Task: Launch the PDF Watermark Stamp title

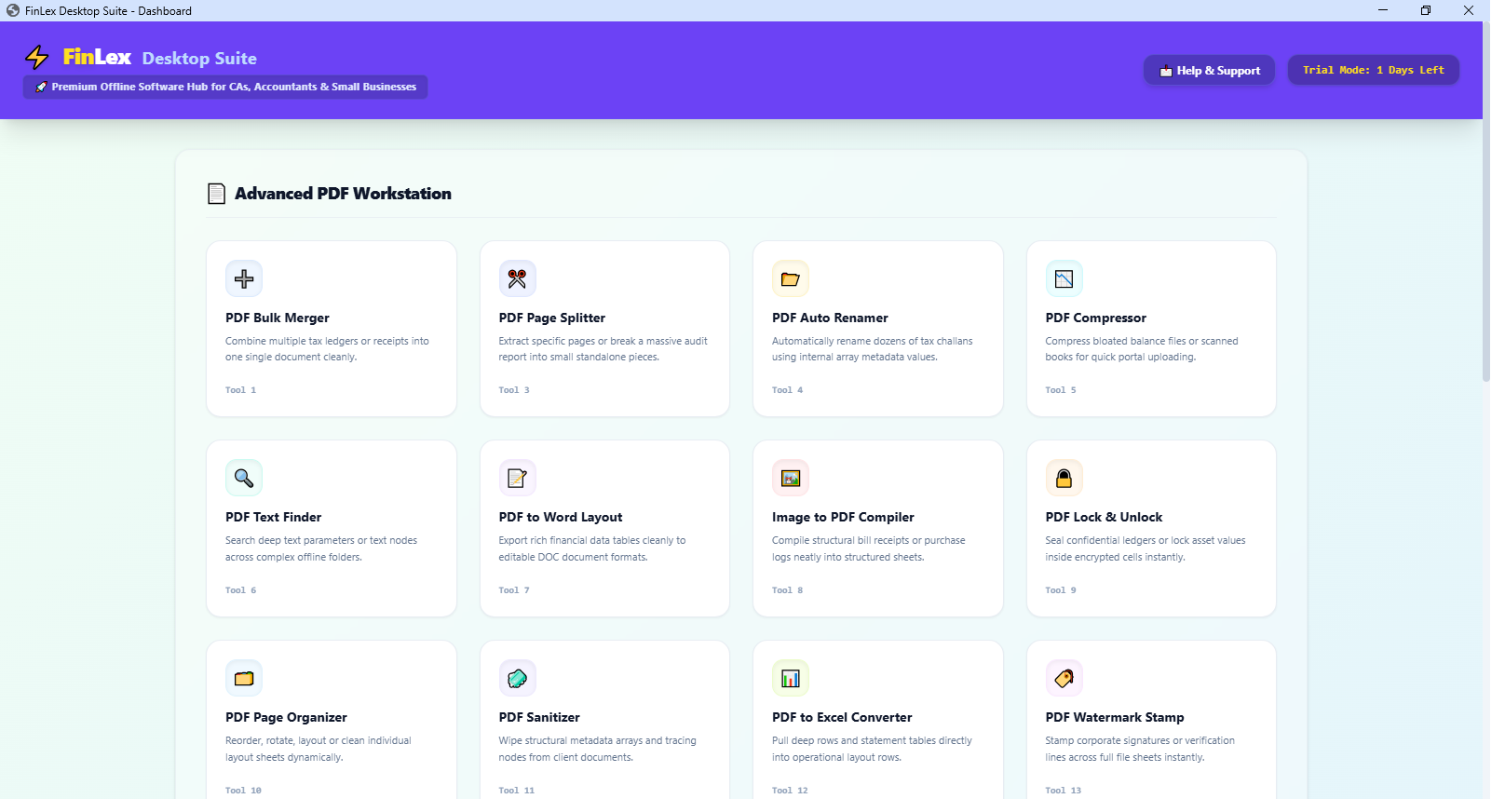Action: 1115,717
